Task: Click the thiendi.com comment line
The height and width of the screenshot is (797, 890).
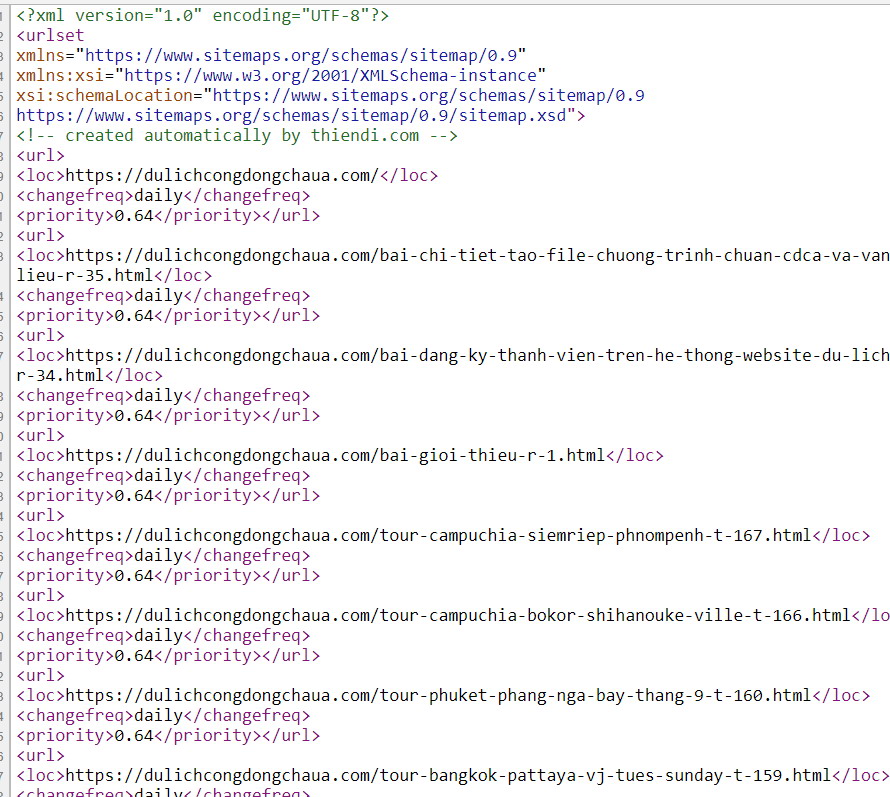Action: pos(237,135)
